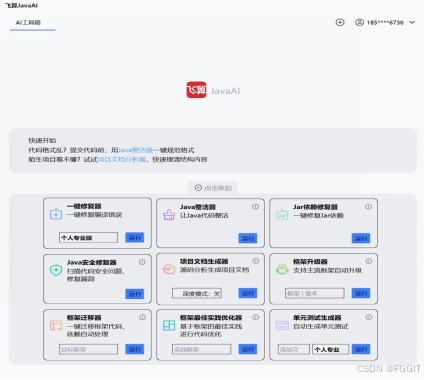Screen dimensions: 424x380
Task: Open the AI工具箱 tab
Action: [x=28, y=23]
